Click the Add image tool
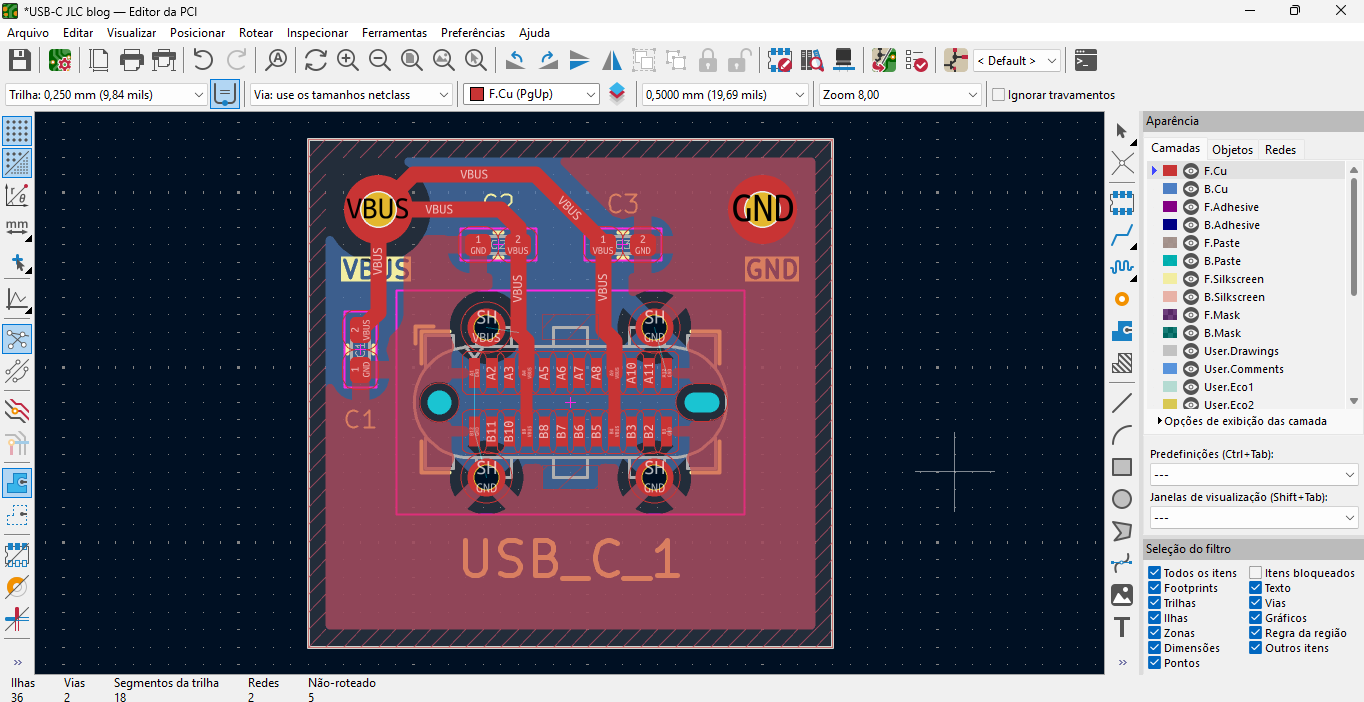Screen dimensions: 1364x702 (x=1122, y=595)
